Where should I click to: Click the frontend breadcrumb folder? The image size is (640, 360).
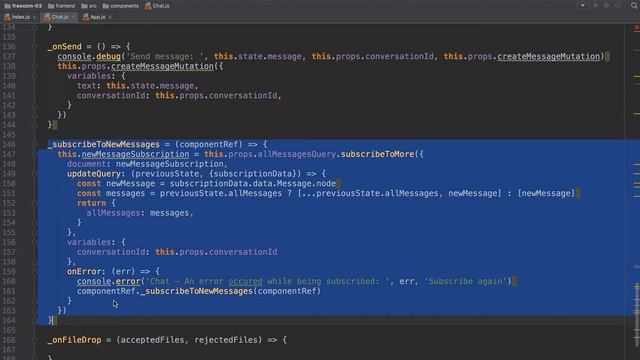(62, 6)
